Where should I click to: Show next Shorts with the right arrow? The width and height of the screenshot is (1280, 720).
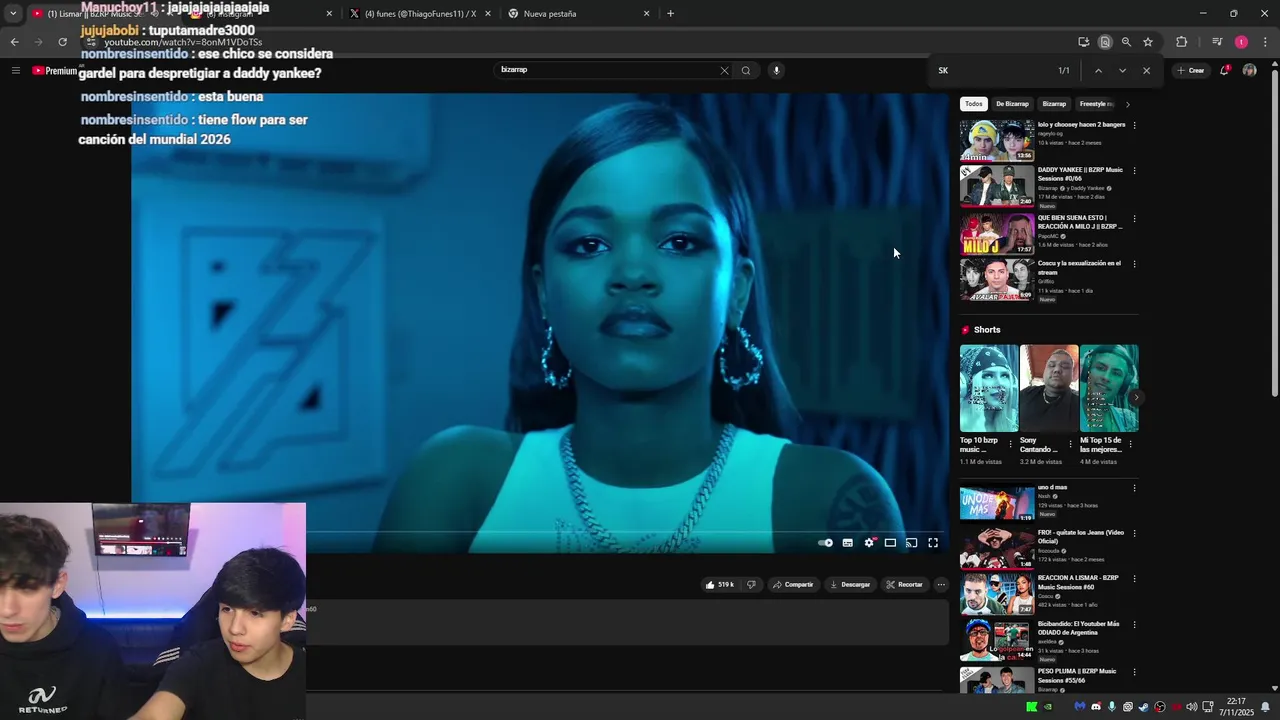pos(1137,397)
